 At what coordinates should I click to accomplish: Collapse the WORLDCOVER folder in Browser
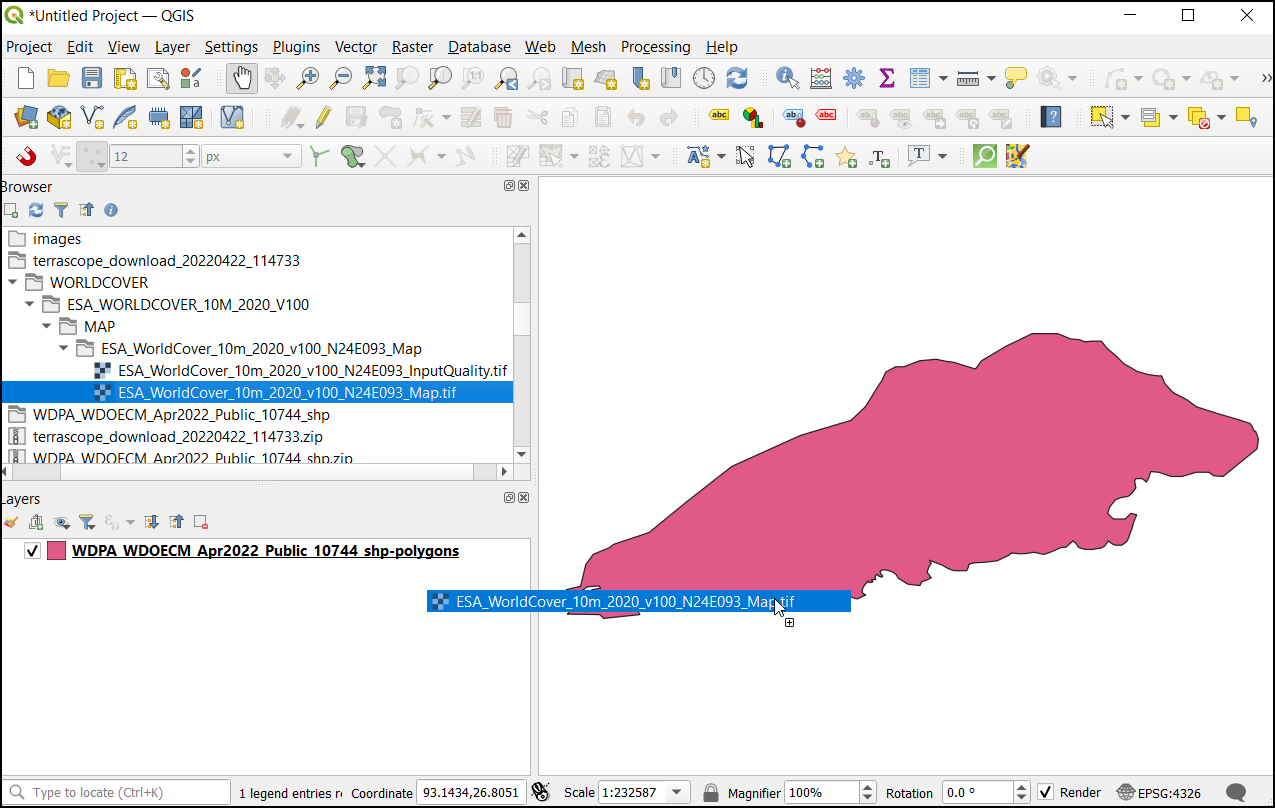[x=13, y=283]
